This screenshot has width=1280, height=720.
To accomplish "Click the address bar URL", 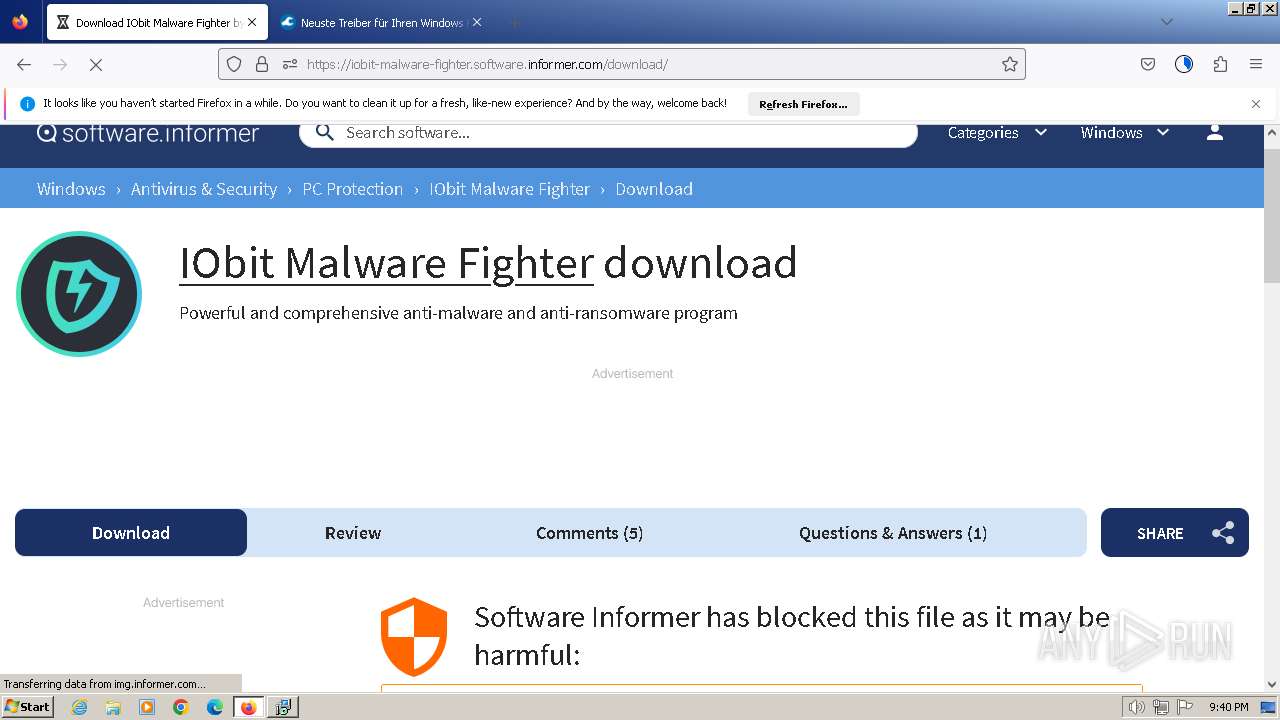I will click(x=487, y=64).
